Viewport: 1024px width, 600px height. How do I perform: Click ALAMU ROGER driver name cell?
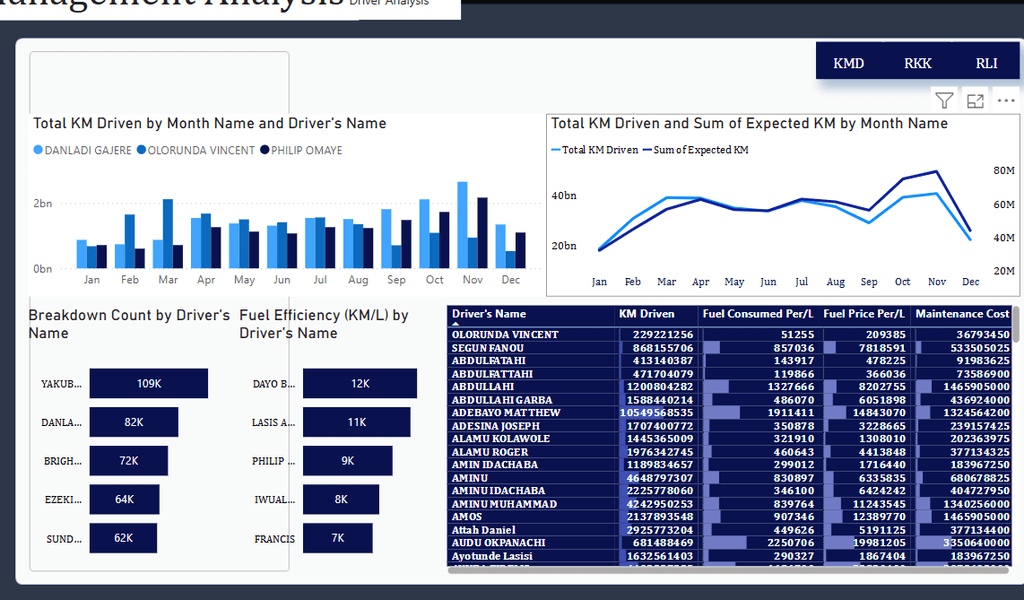(x=490, y=452)
